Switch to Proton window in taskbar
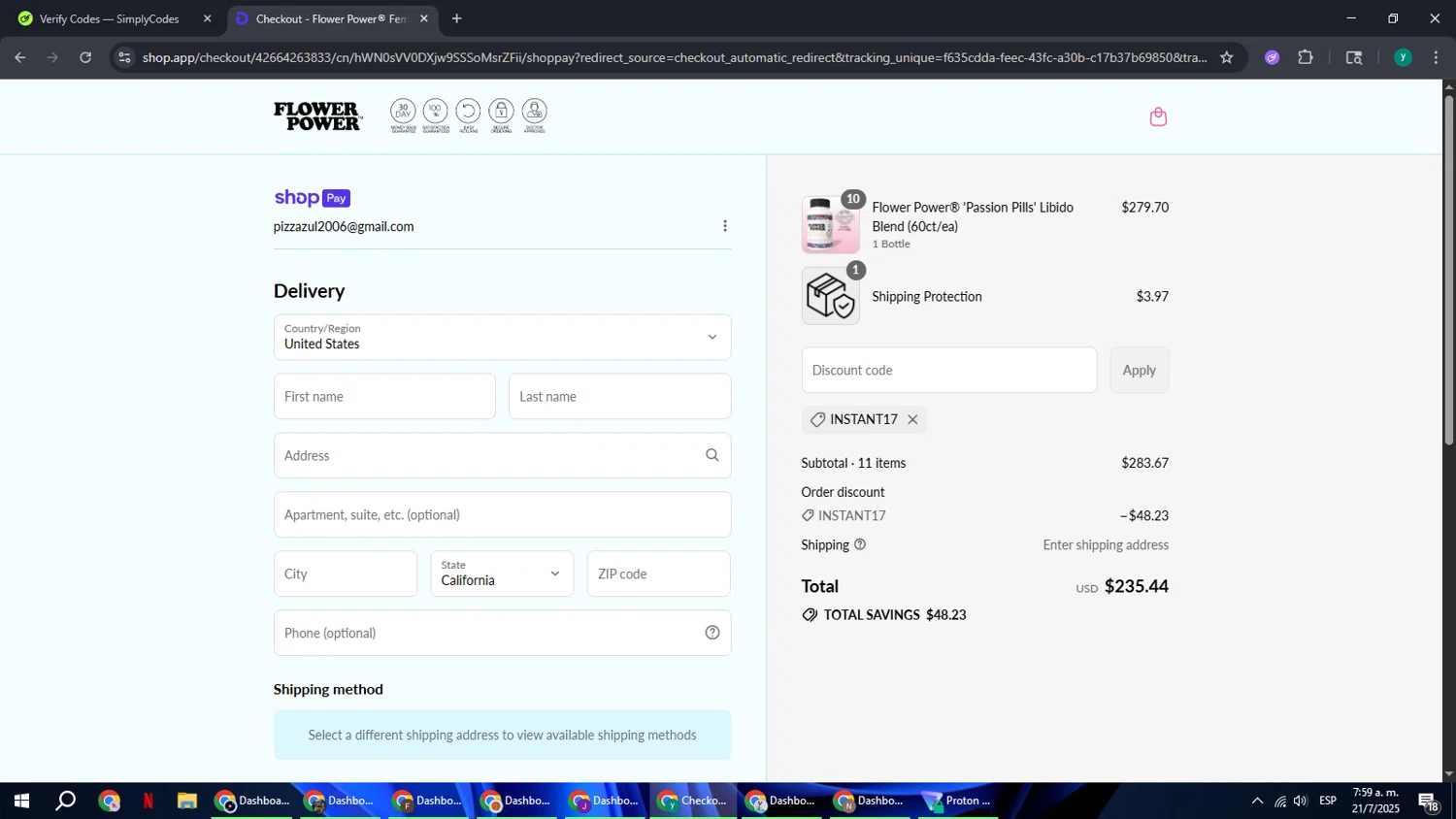This screenshot has height=819, width=1456. 959,802
